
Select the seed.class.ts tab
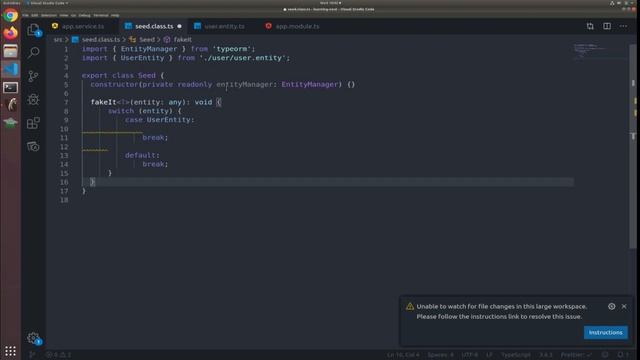[153, 26]
